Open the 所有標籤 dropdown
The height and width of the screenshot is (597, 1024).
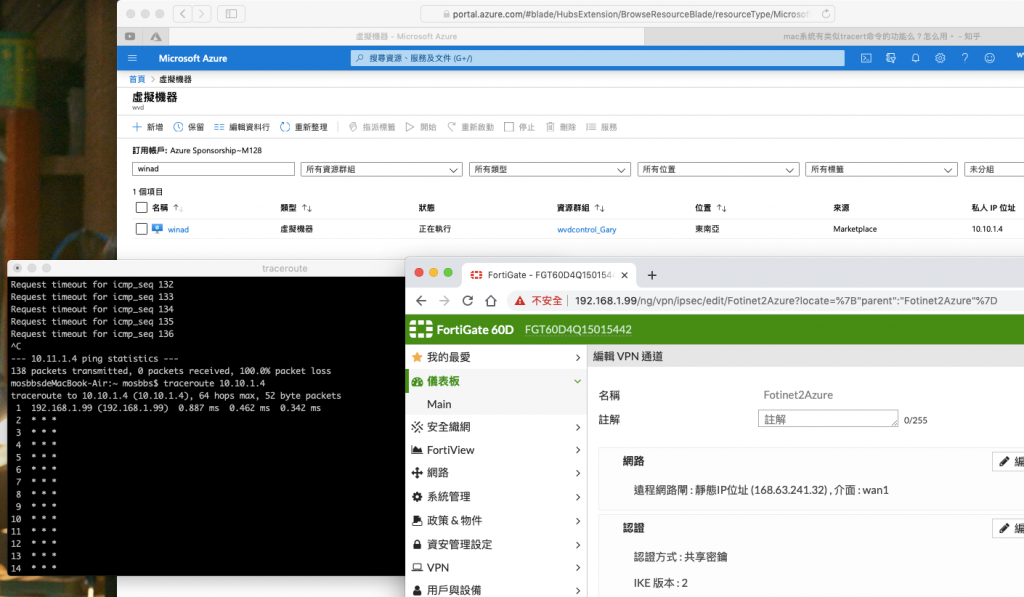[x=881, y=169]
